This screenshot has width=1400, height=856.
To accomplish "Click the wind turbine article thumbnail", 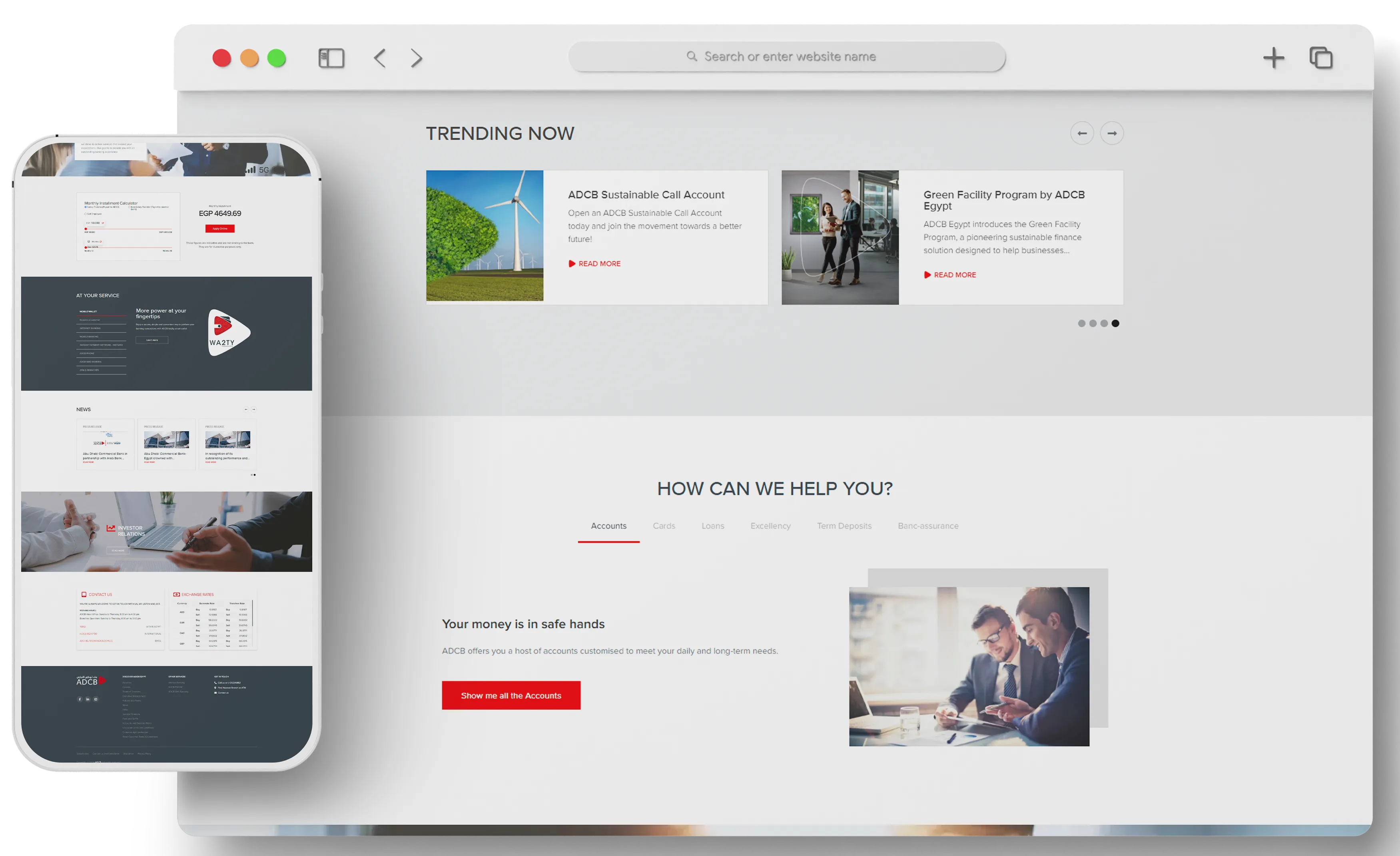I will [485, 236].
